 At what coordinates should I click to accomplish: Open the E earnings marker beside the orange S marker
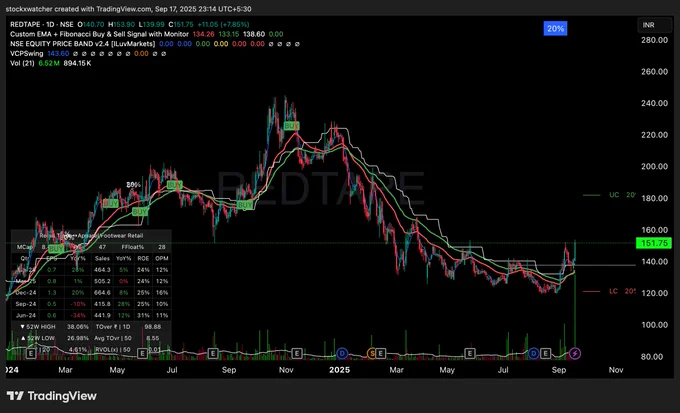pos(380,354)
